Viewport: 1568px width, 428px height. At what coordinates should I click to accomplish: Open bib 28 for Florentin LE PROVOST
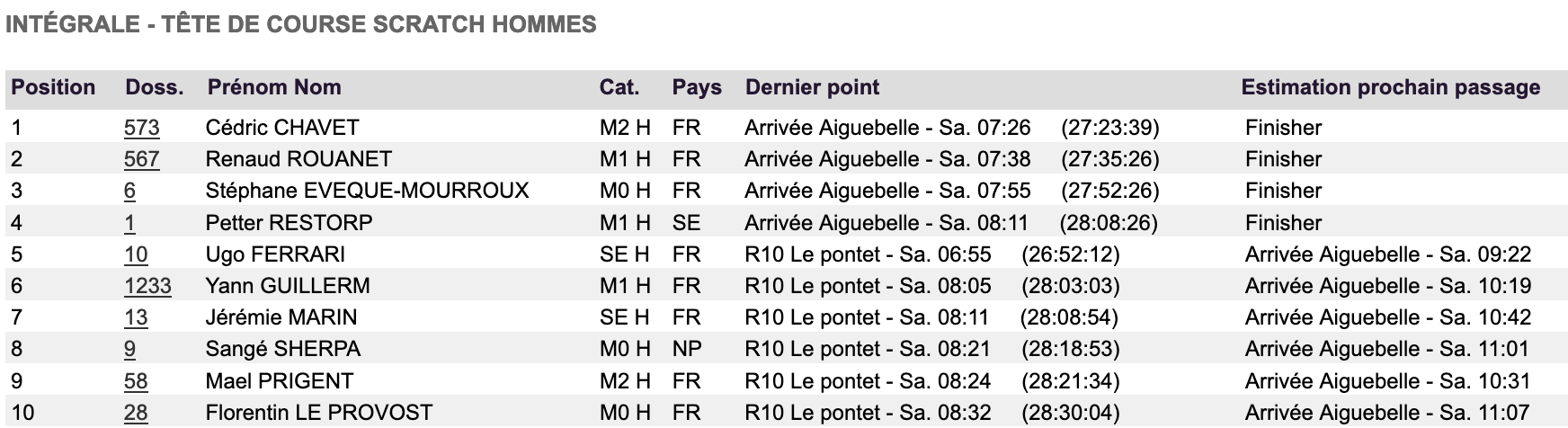(x=136, y=413)
